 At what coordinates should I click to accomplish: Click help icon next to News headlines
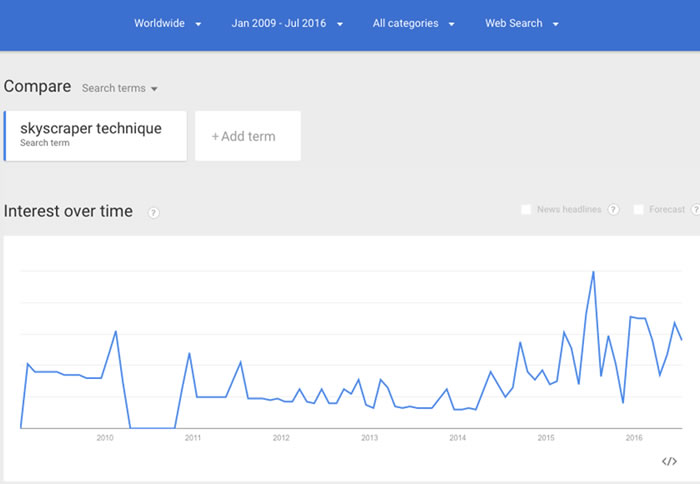coord(612,210)
